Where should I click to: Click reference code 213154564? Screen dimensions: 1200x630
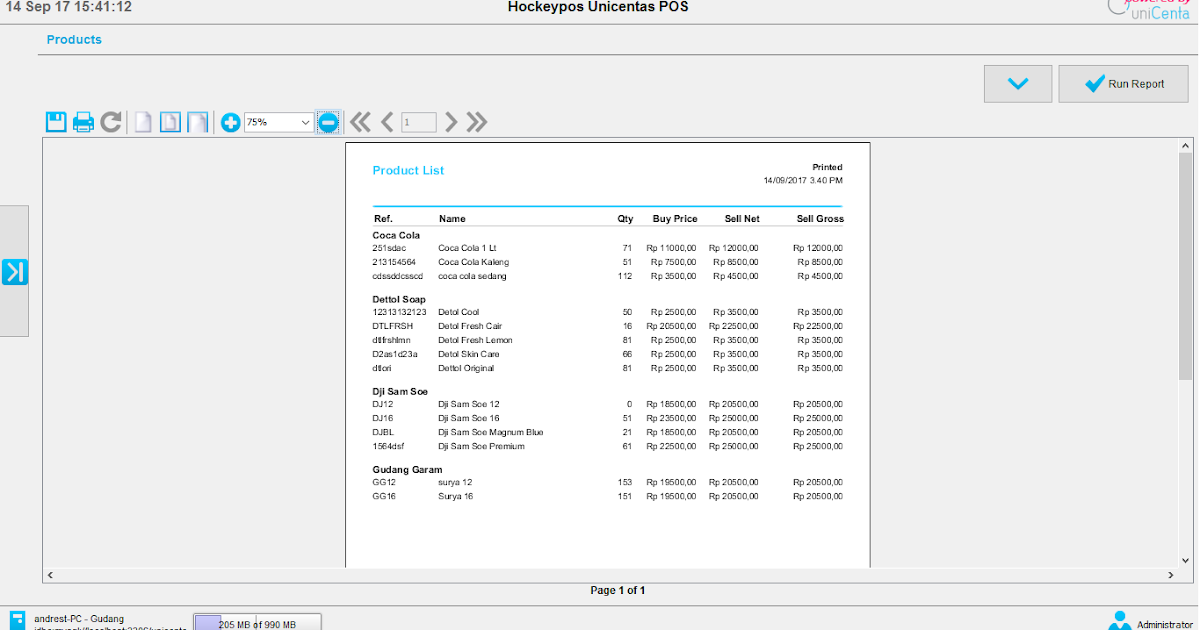click(393, 262)
